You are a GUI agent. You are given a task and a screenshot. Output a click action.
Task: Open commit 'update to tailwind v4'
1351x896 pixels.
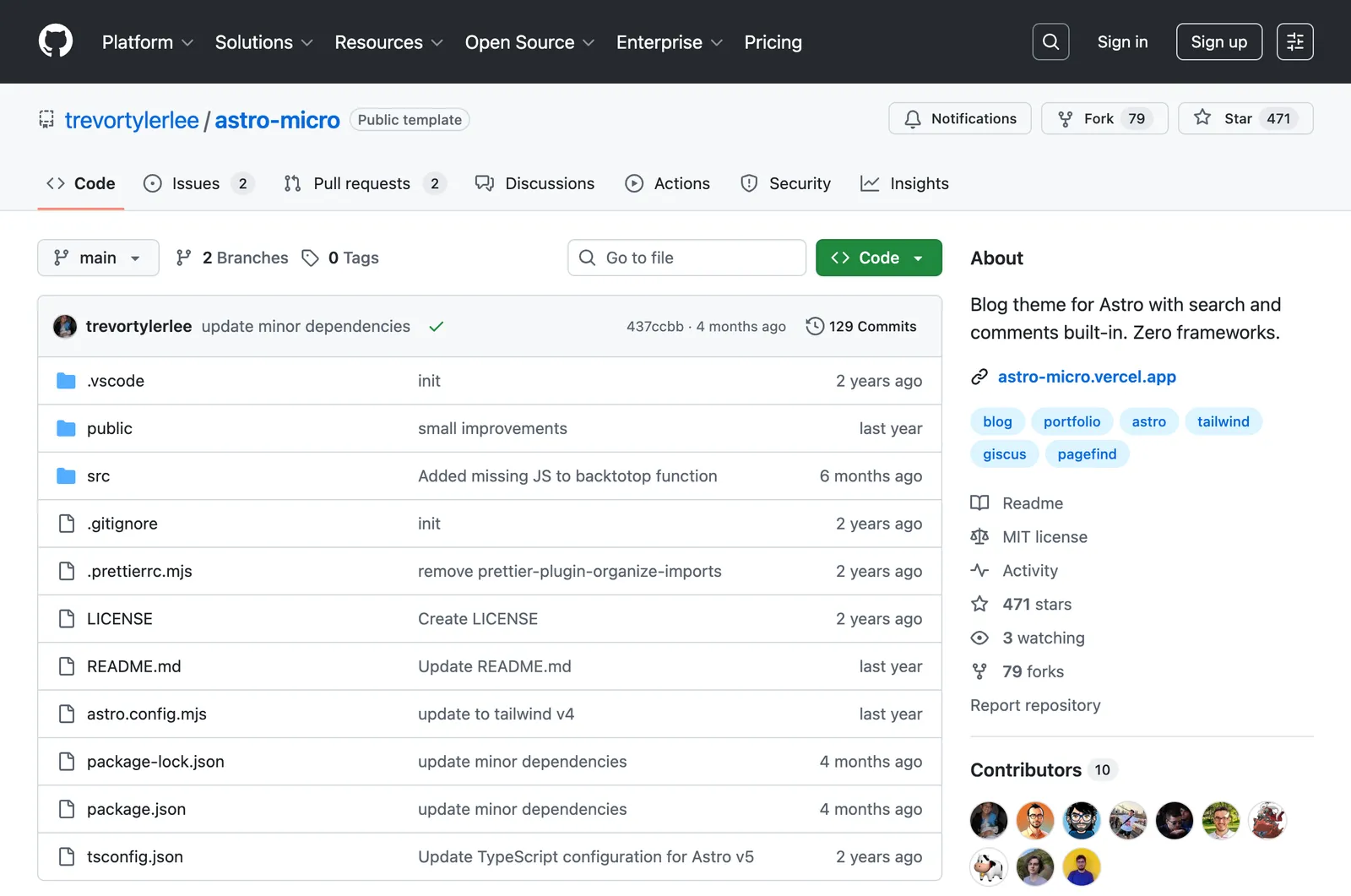coord(496,714)
